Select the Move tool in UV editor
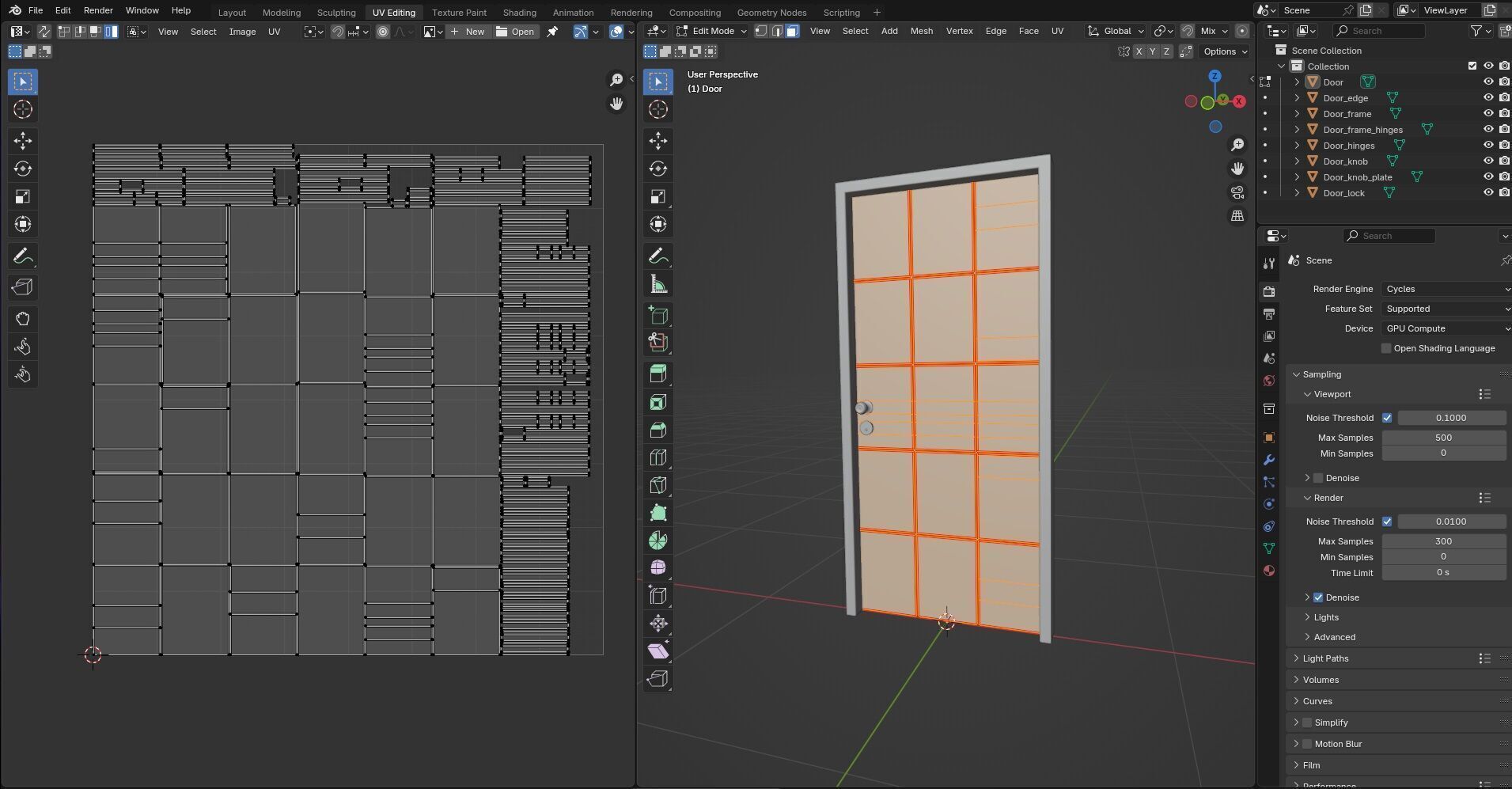The width and height of the screenshot is (1512, 789). (x=23, y=141)
